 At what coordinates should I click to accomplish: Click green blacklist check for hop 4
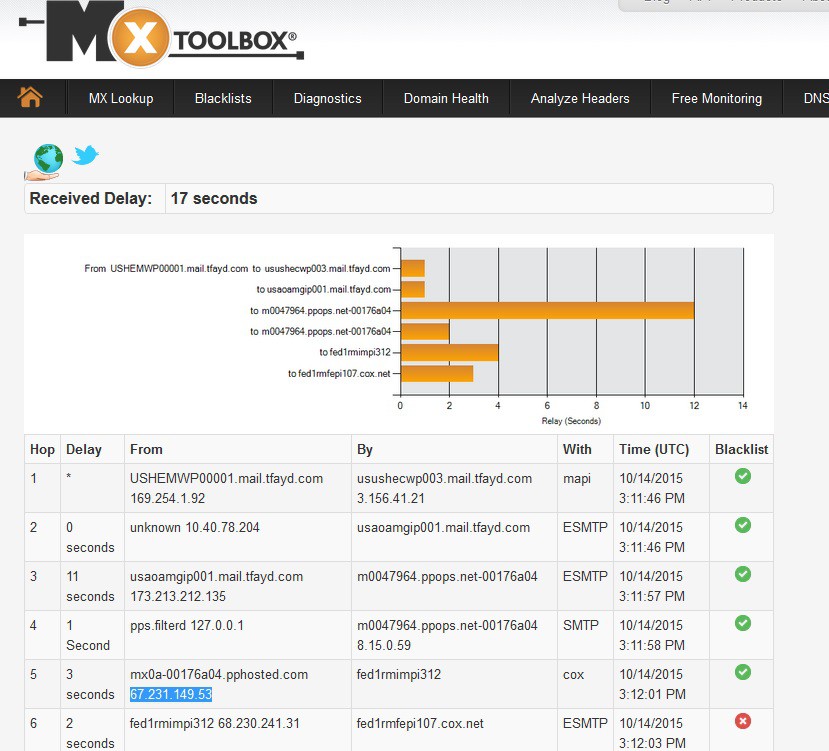(742, 623)
